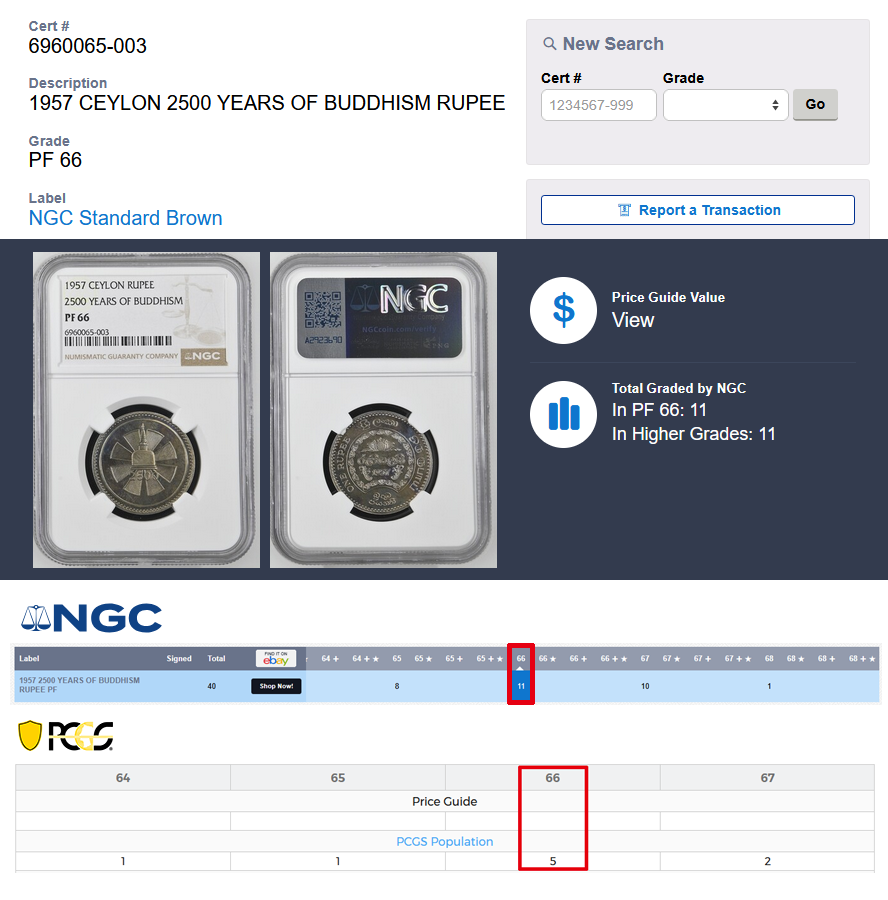This screenshot has height=900, width=888.
Task: Click the transaction icon in Report button
Action: (x=625, y=210)
